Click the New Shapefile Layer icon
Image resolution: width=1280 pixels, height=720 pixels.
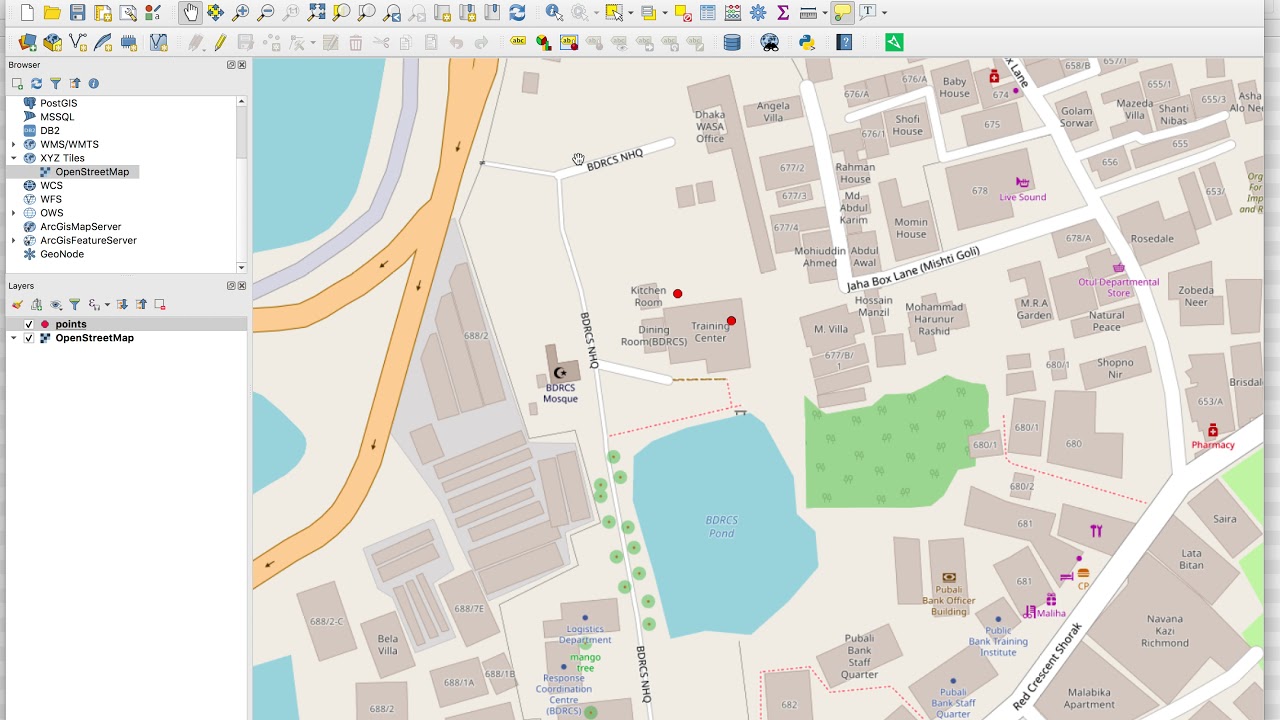(x=78, y=42)
